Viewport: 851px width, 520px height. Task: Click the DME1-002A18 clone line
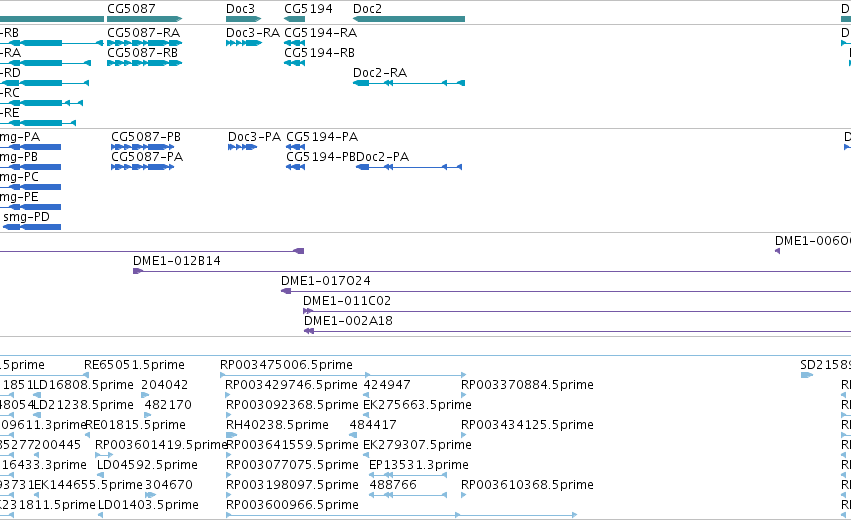pos(577,331)
